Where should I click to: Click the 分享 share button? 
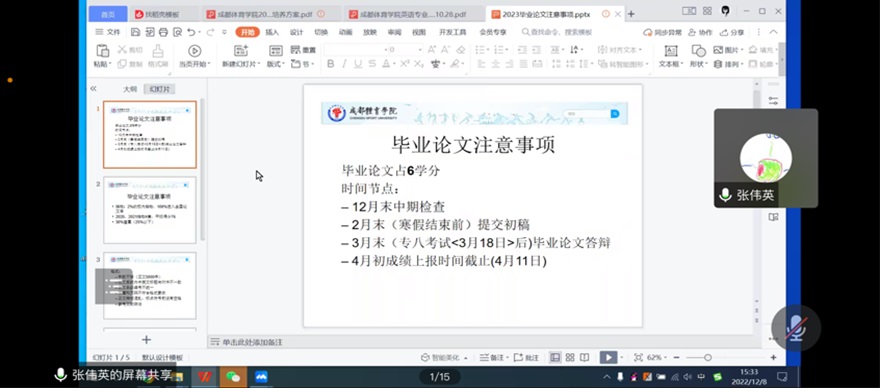coord(732,33)
